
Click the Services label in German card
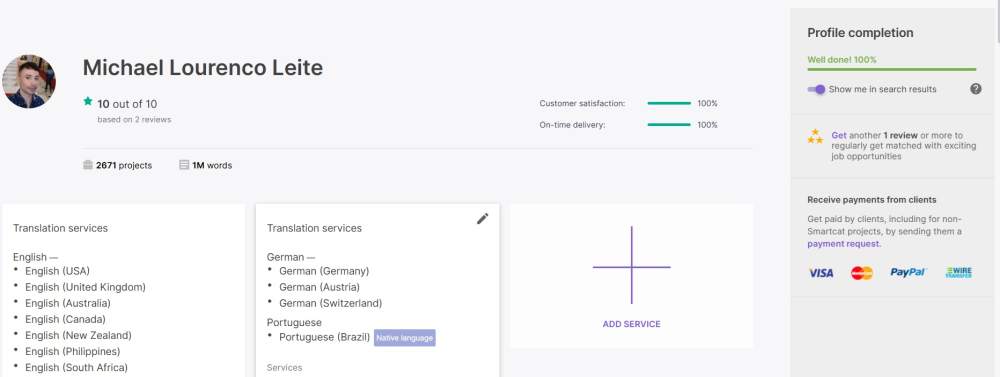pyautogui.click(x=284, y=367)
